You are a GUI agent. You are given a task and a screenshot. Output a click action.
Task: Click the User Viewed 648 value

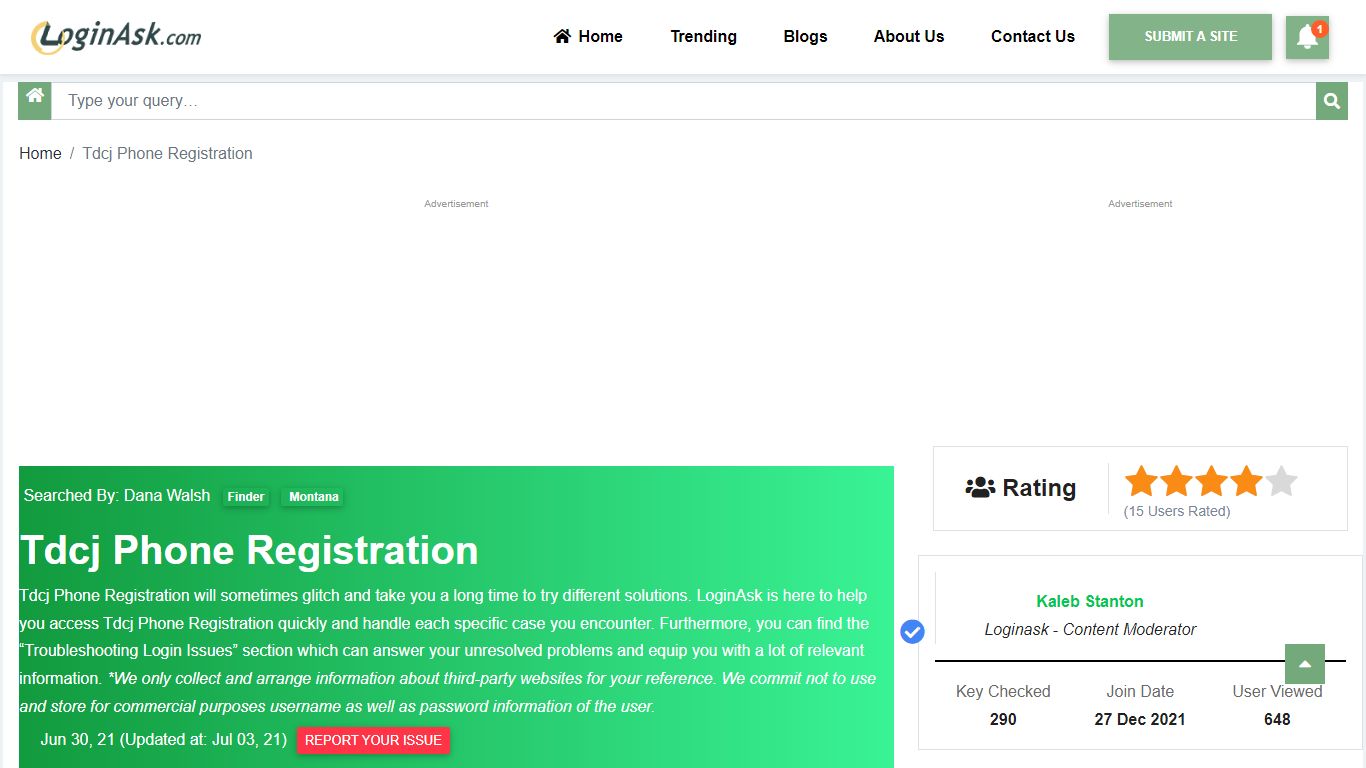[x=1277, y=719]
